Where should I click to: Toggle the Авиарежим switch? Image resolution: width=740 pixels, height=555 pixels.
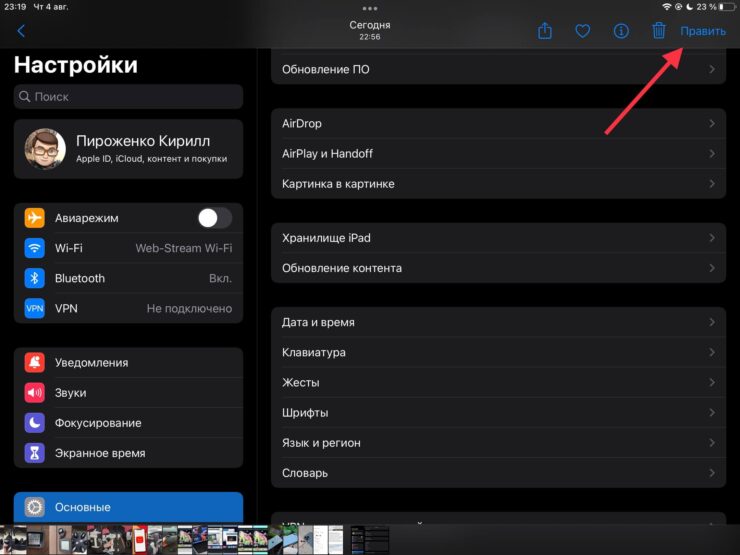[214, 218]
